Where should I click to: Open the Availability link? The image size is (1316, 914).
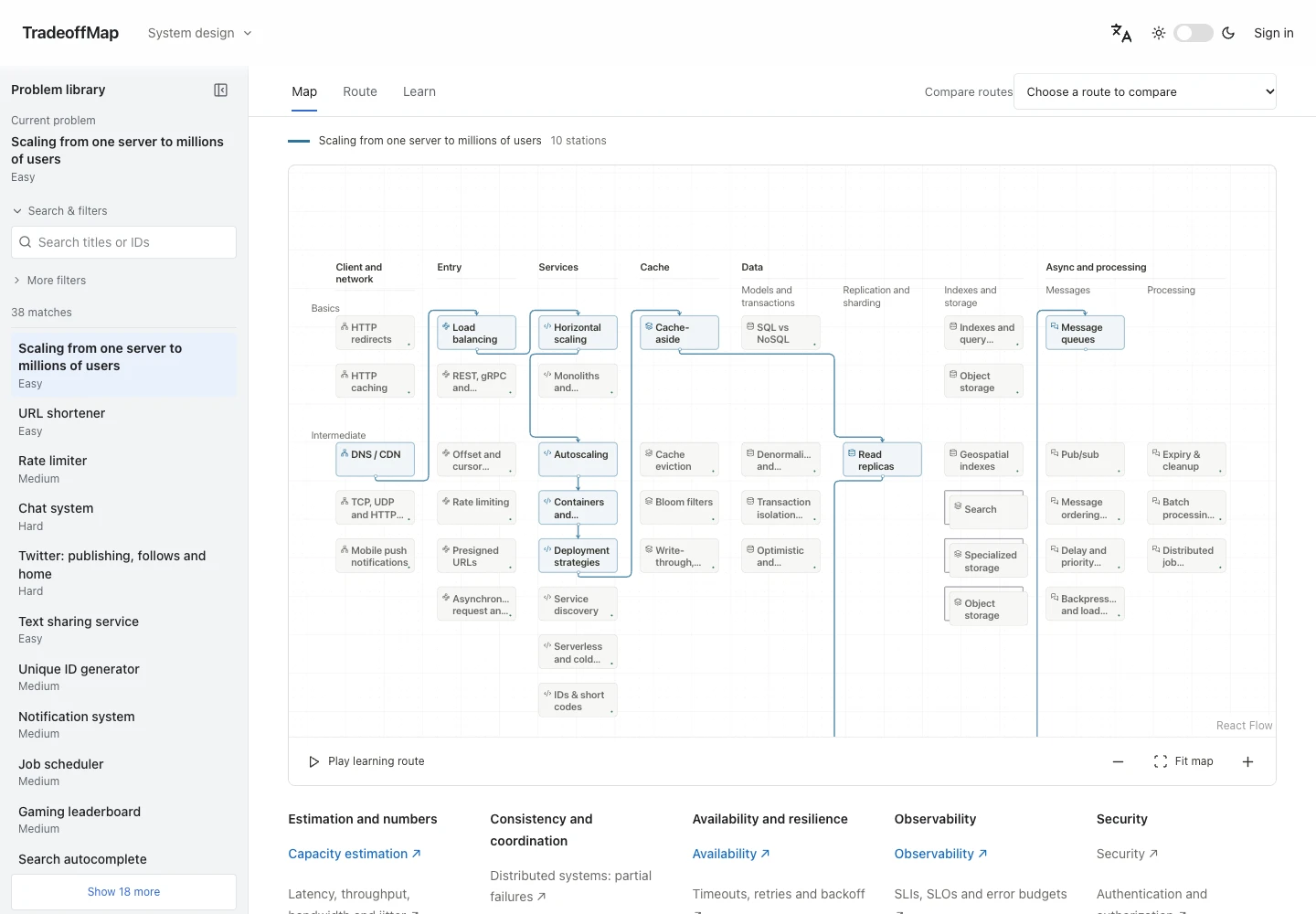click(x=731, y=854)
